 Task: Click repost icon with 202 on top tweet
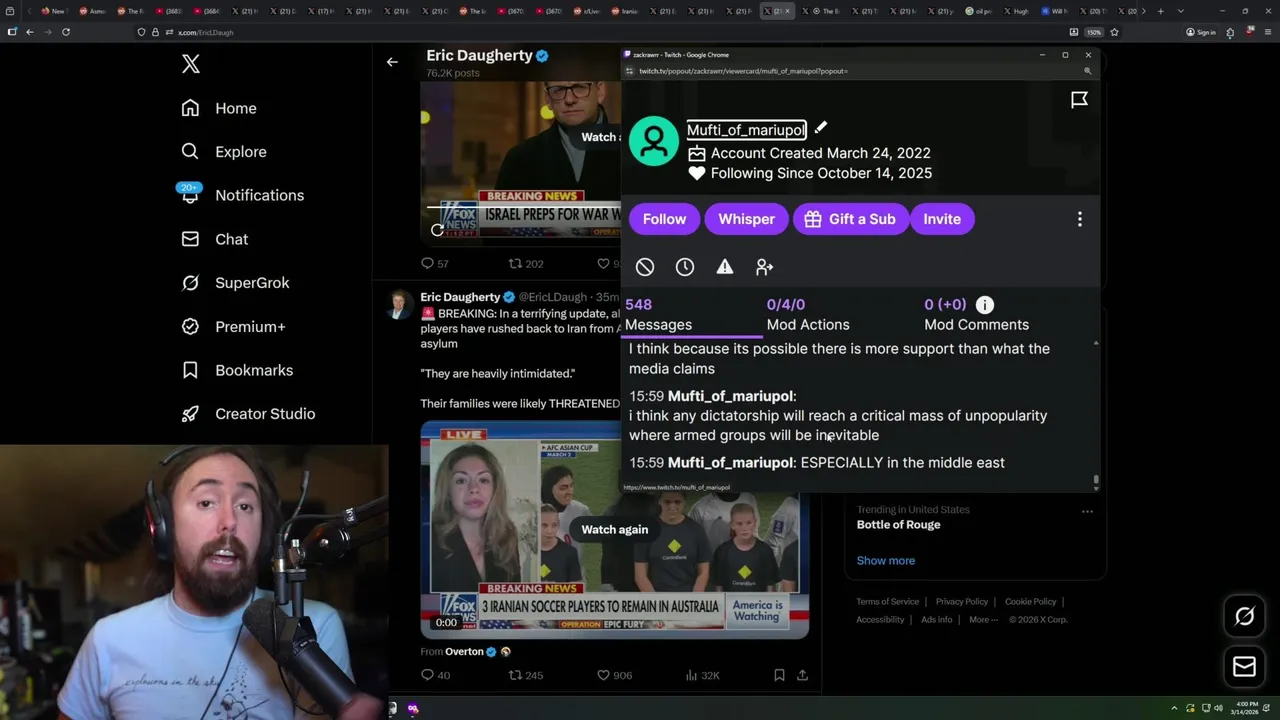515,263
